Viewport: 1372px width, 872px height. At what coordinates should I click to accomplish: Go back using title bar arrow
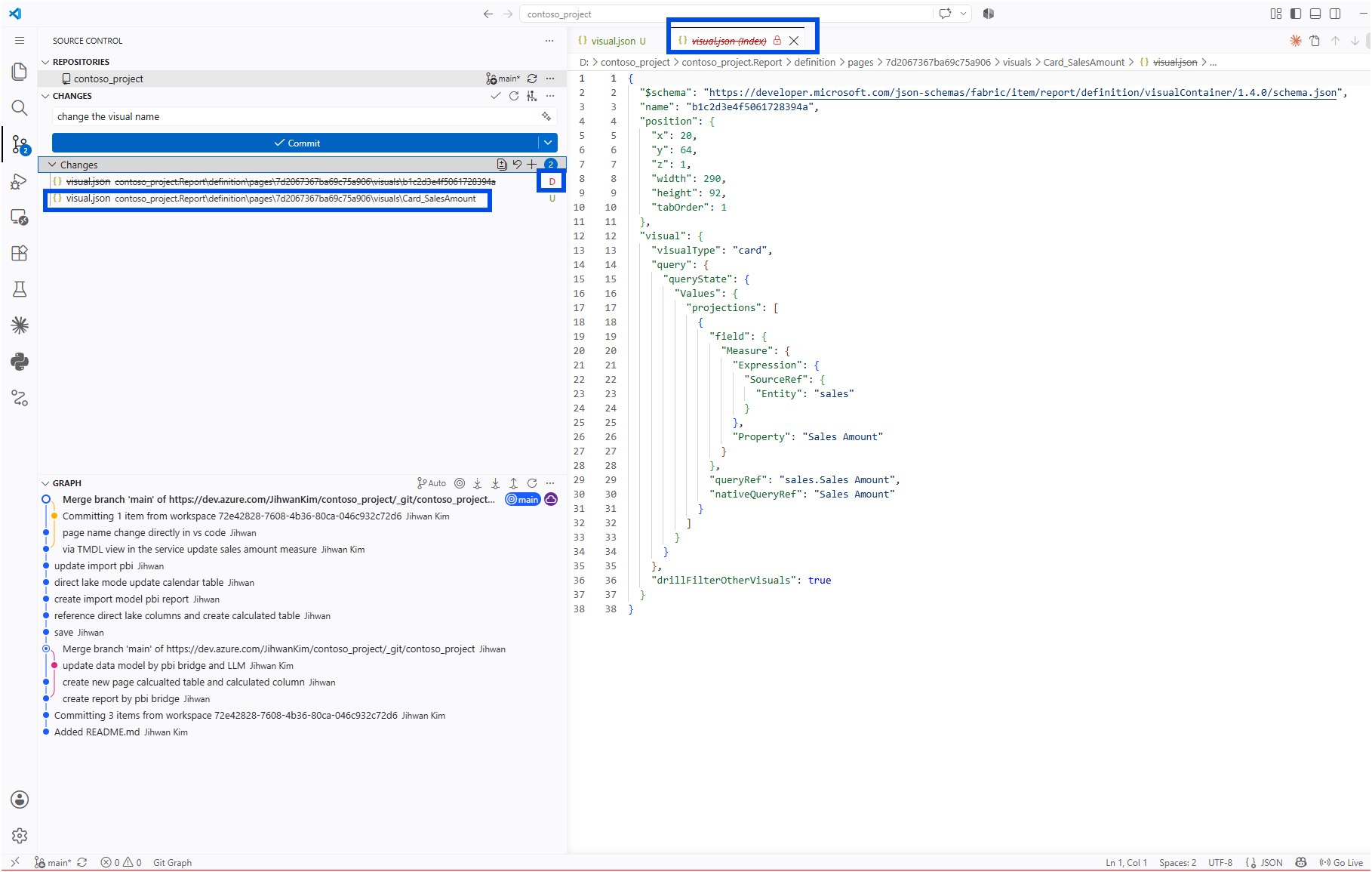click(x=488, y=14)
